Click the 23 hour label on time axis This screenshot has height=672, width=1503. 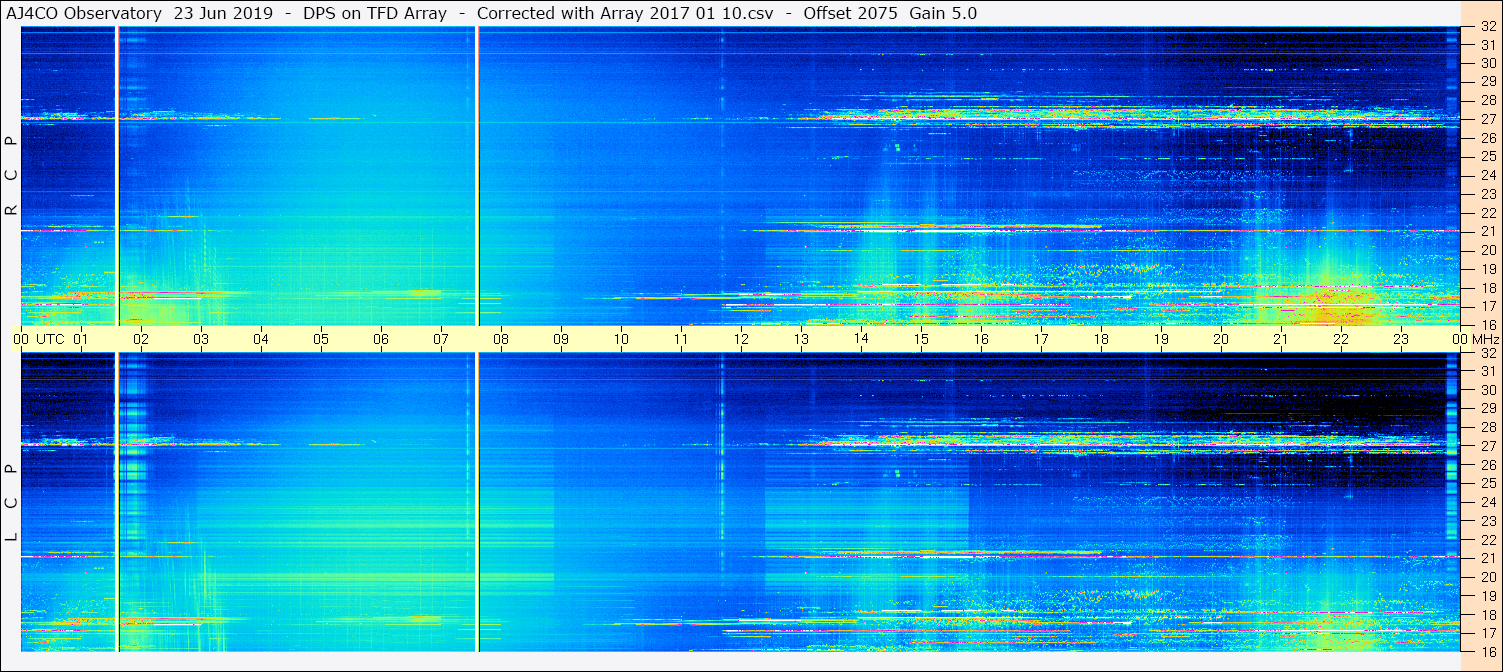tap(1401, 339)
